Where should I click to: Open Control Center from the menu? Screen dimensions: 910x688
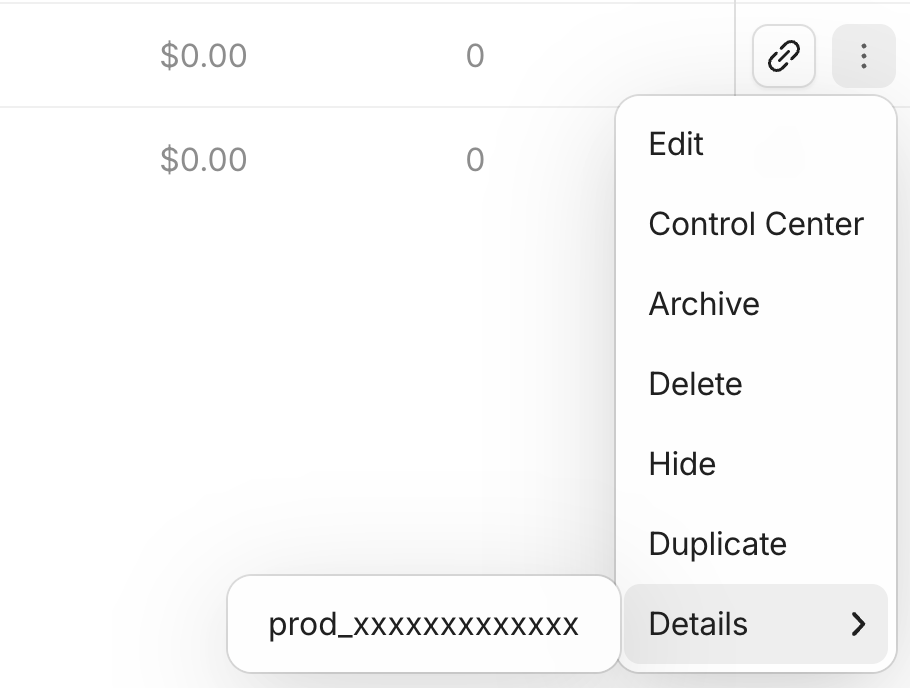[x=756, y=224]
